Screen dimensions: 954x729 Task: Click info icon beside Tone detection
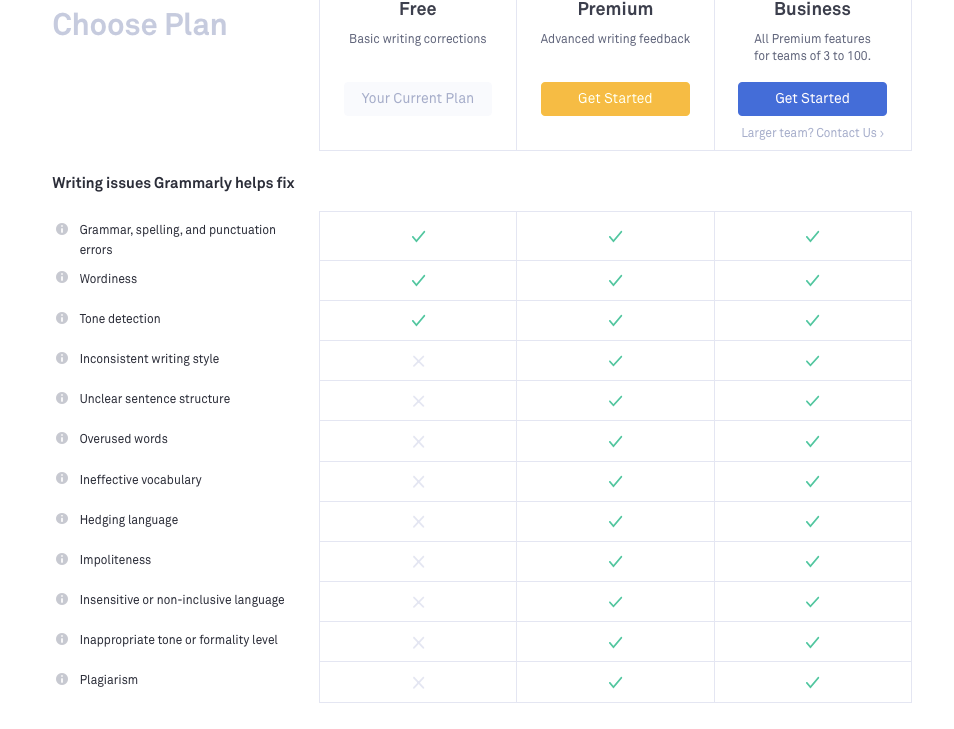tap(62, 318)
